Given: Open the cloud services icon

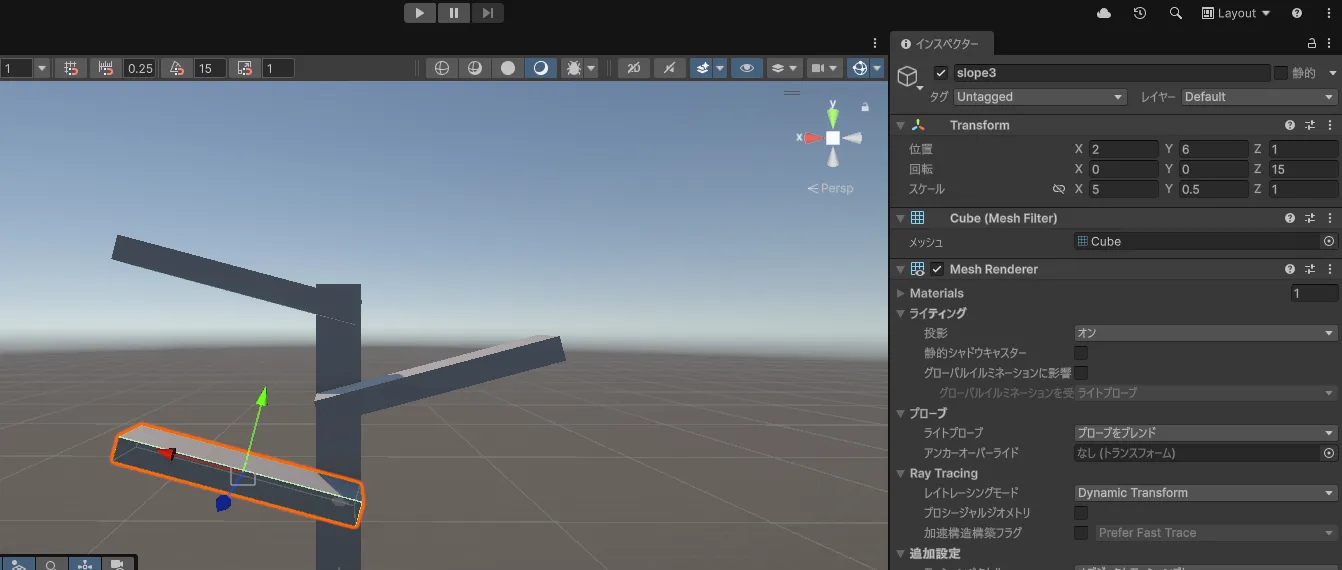Looking at the screenshot, I should (1104, 13).
